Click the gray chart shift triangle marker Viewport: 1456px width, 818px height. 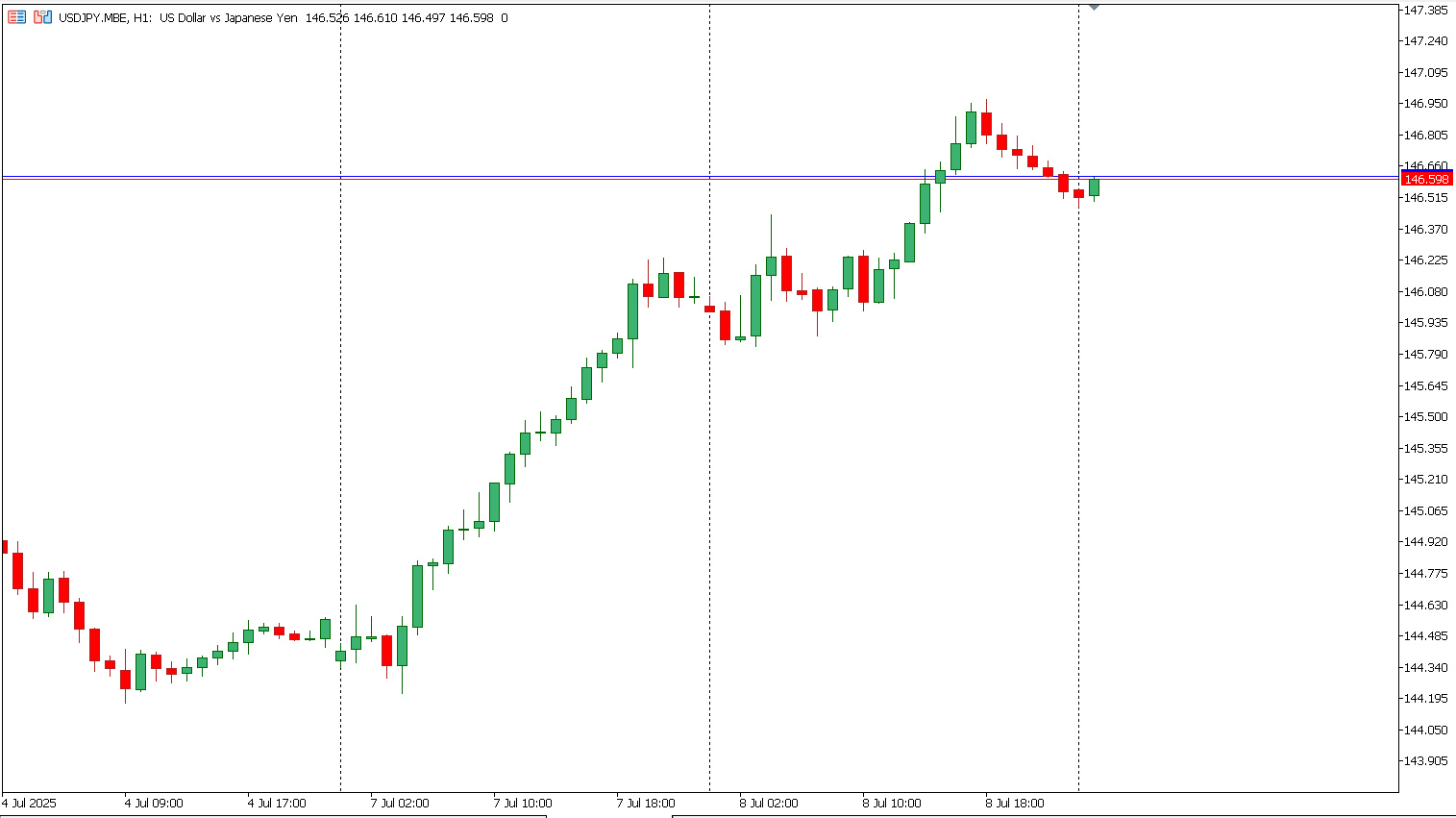coord(1094,8)
